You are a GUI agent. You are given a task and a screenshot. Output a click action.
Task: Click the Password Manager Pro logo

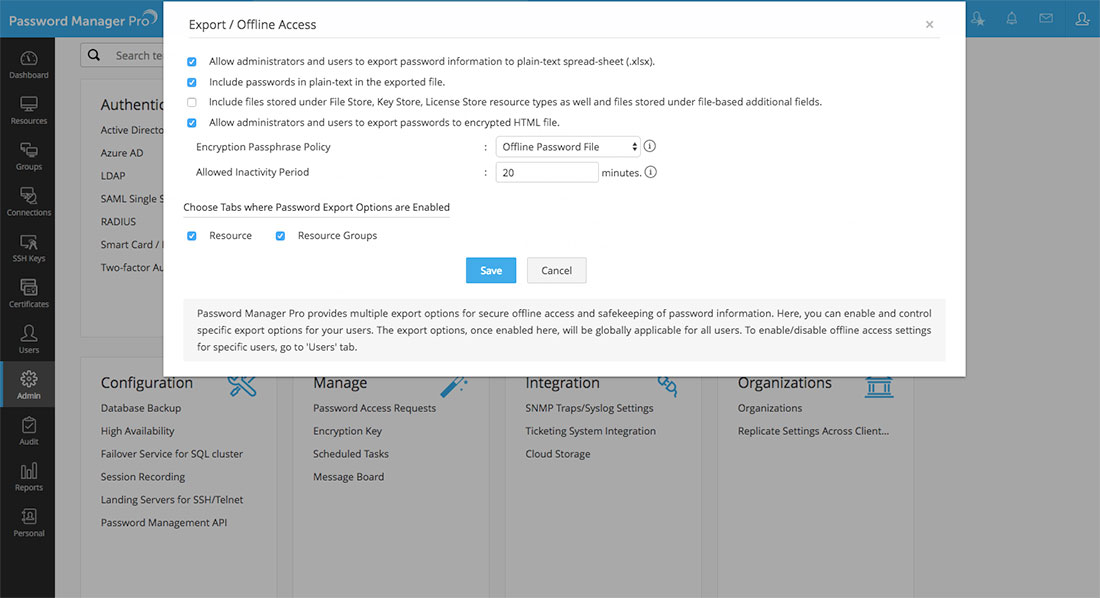(x=83, y=20)
